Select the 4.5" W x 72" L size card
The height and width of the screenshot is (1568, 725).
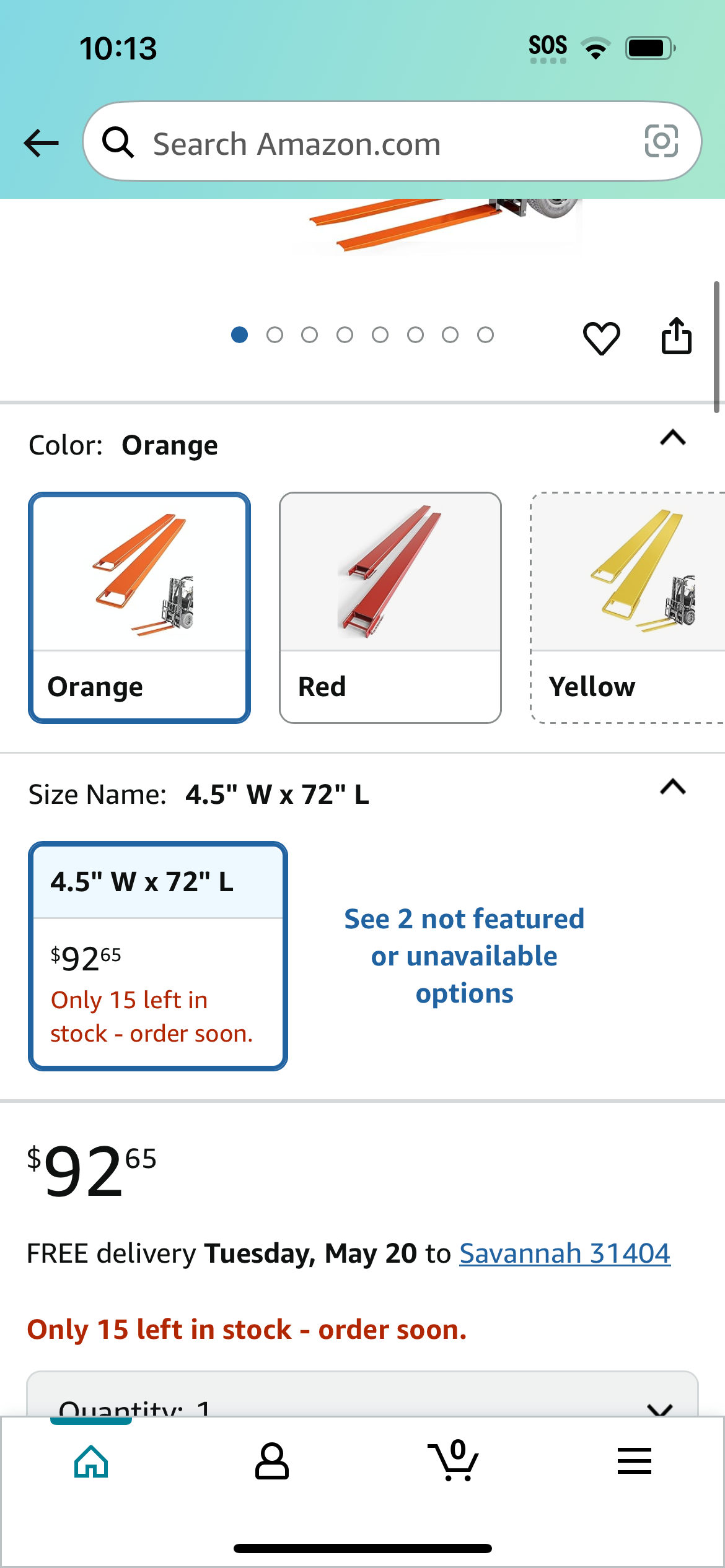pyautogui.click(x=158, y=956)
